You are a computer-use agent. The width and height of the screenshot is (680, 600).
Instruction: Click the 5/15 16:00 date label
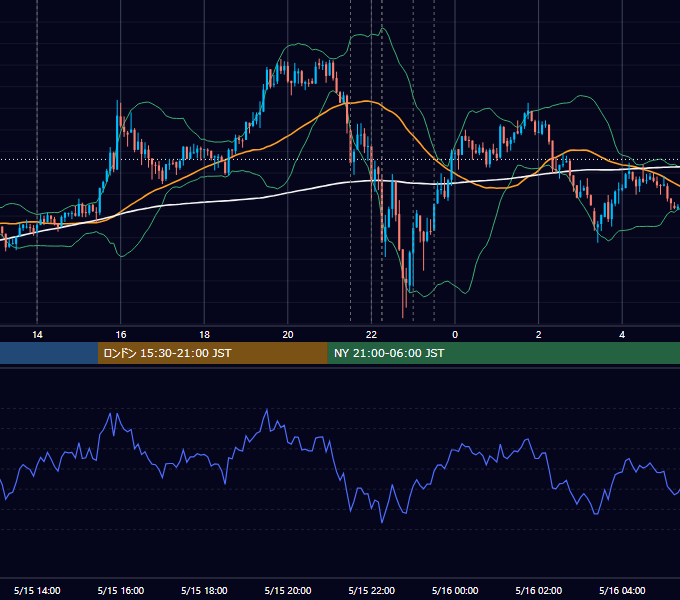coord(121,590)
